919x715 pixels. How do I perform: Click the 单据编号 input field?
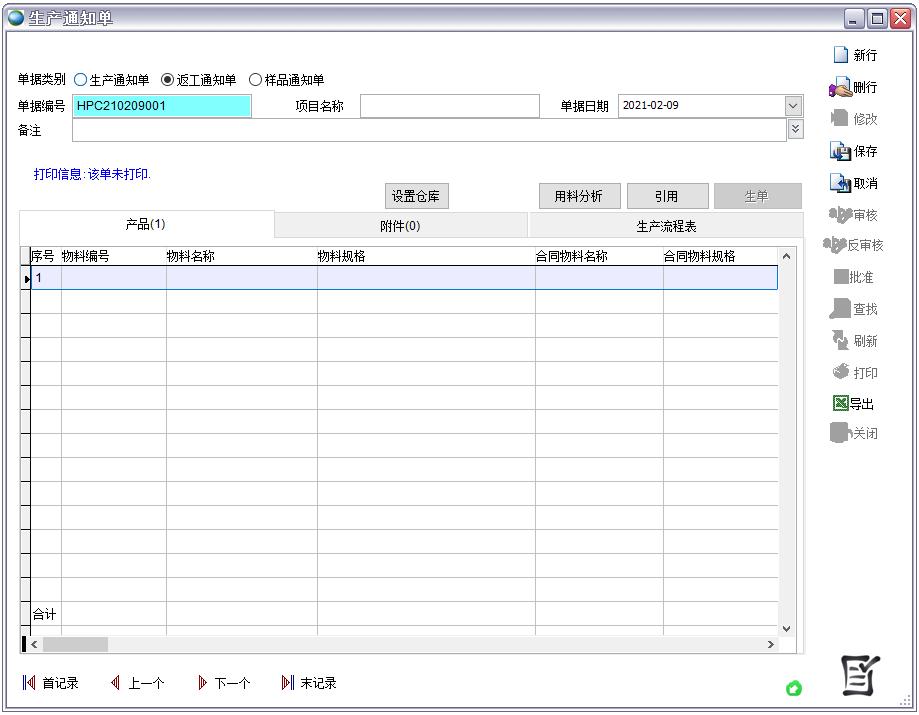click(x=160, y=105)
